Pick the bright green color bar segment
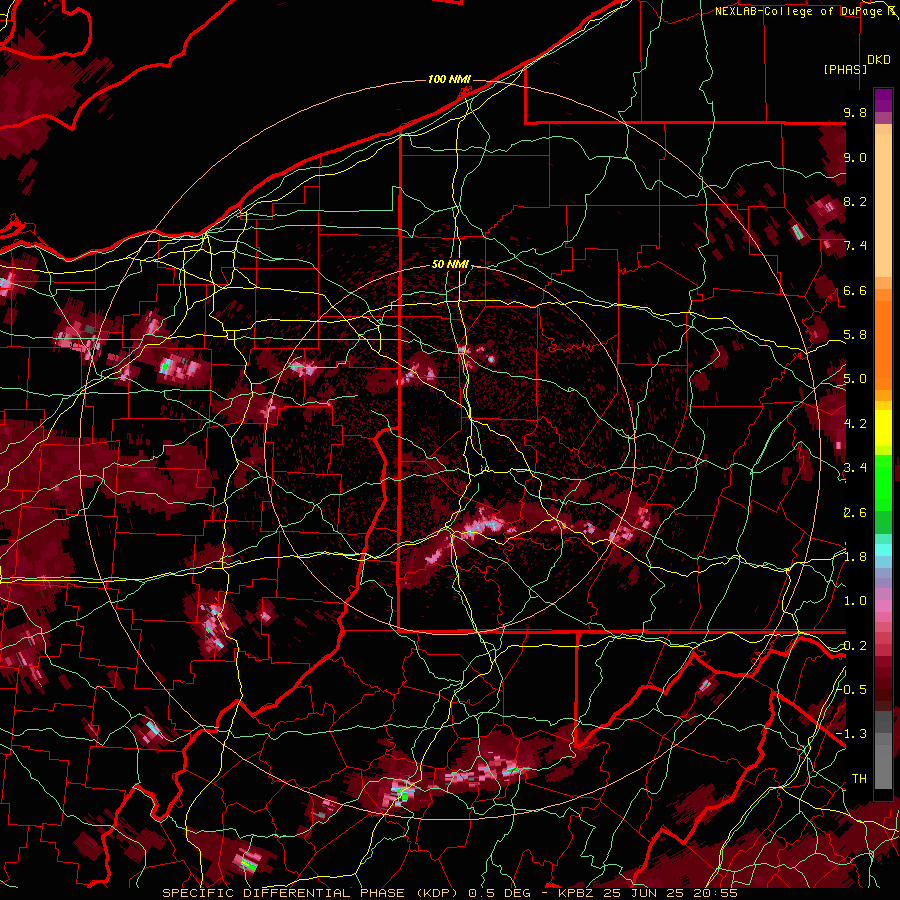Viewport: 900px width, 900px height. [883, 482]
